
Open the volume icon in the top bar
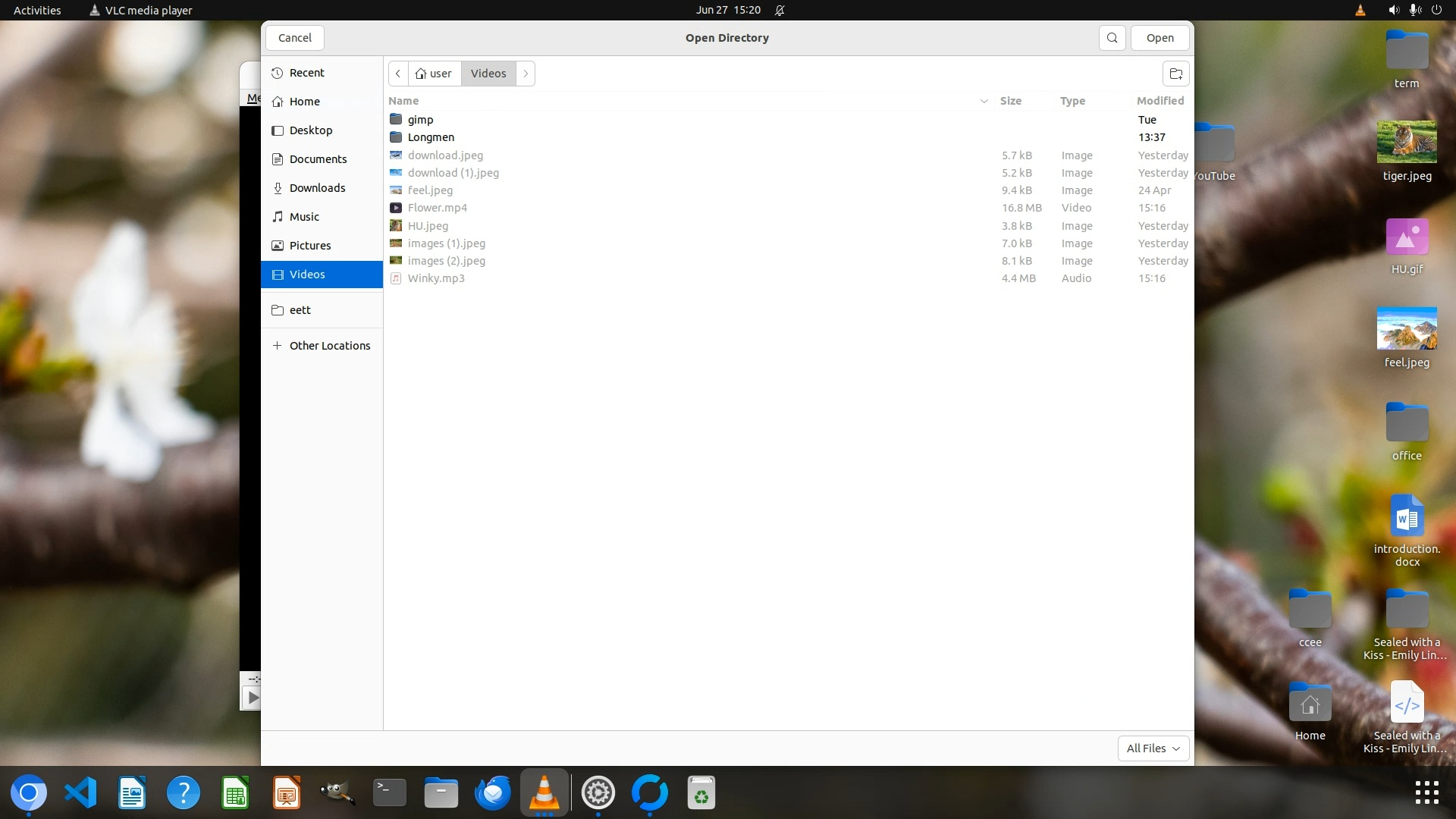[x=1393, y=10]
